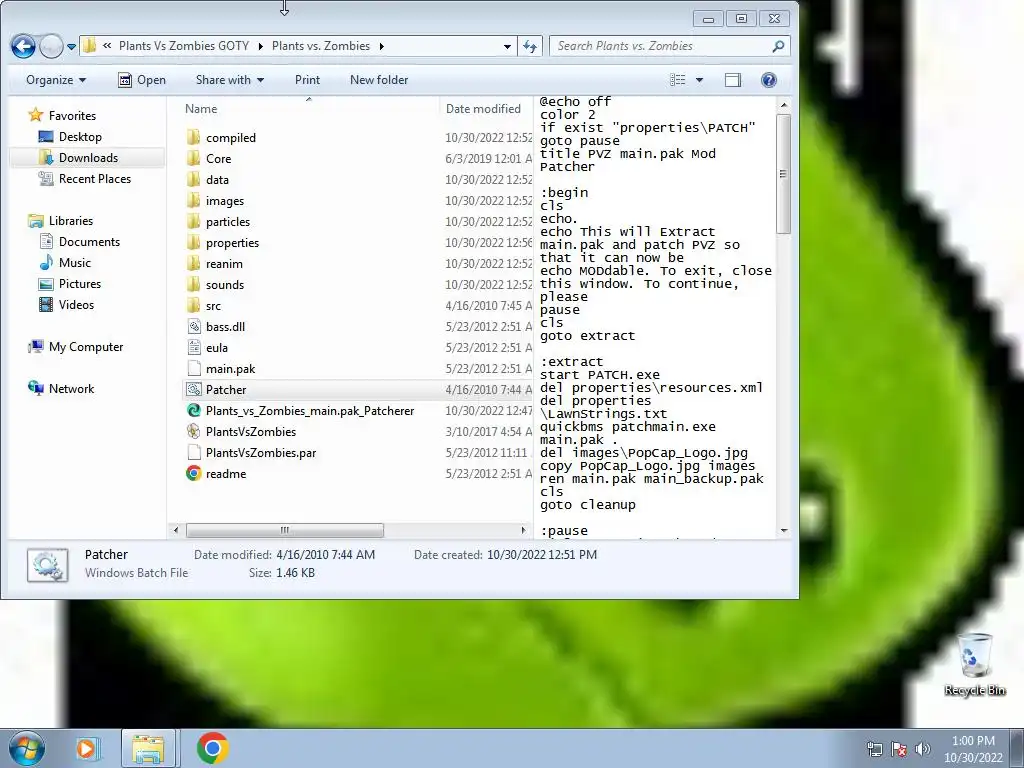The width and height of the screenshot is (1024, 768).
Task: Expand the address bar history dropdown
Action: pyautogui.click(x=507, y=46)
